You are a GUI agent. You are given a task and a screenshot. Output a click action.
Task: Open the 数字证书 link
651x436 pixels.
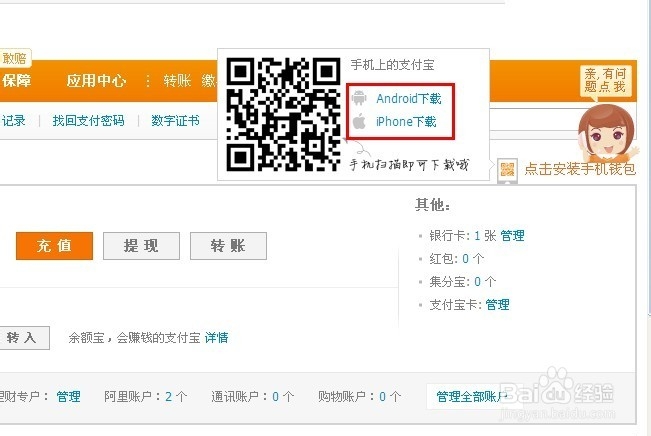pyautogui.click(x=175, y=120)
